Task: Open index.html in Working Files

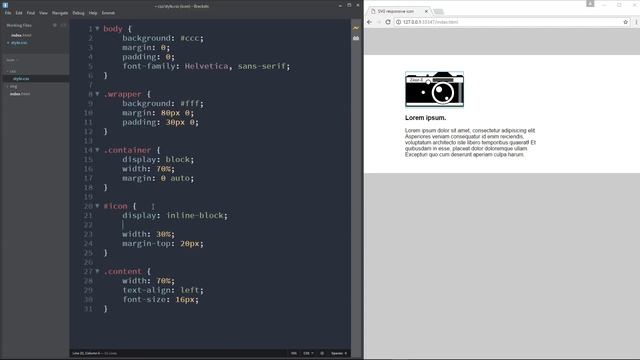Action: pyautogui.click(x=21, y=36)
